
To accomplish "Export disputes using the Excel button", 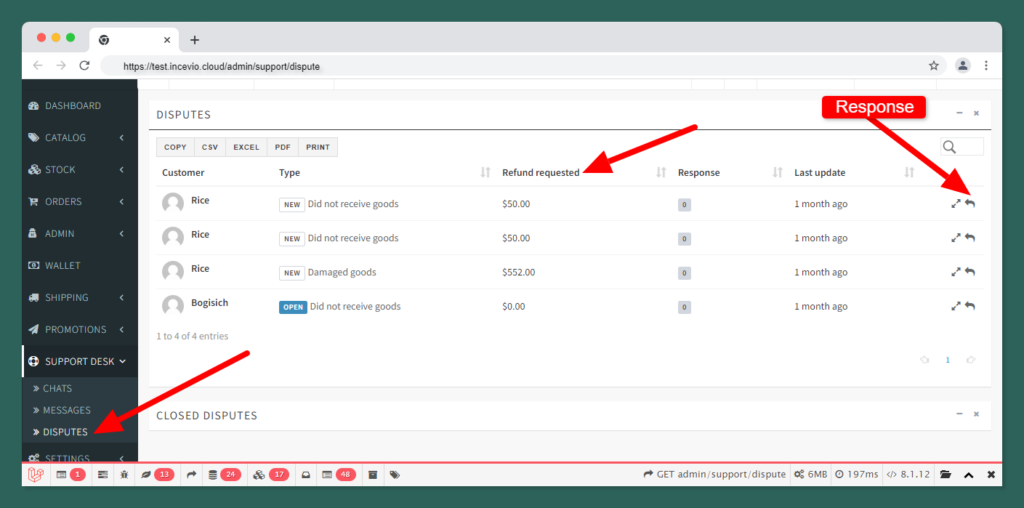I will tap(246, 147).
